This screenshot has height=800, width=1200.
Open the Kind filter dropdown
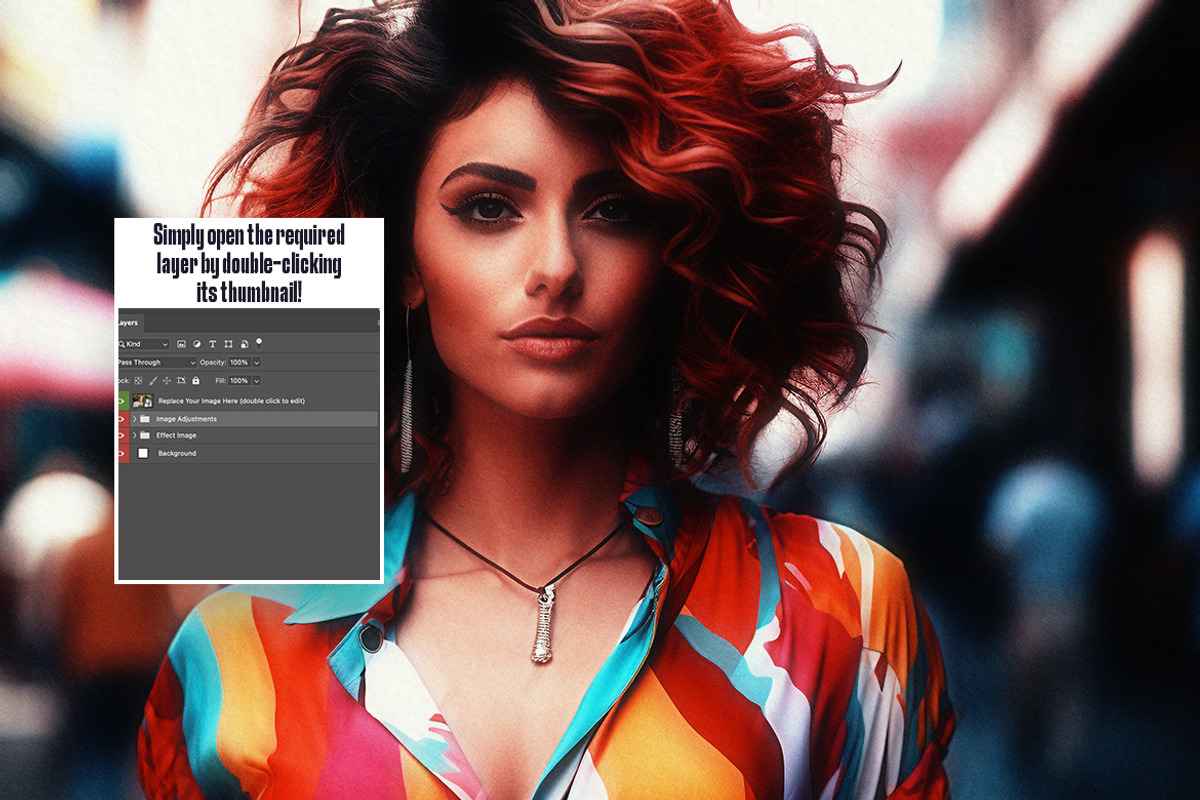coord(144,344)
